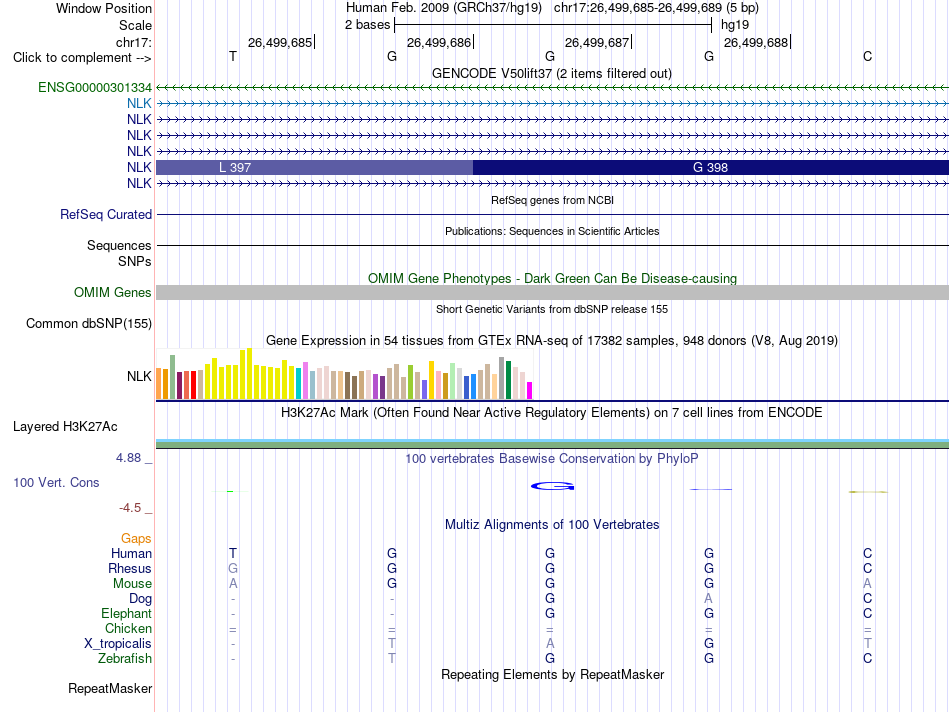The height and width of the screenshot is (712, 950).
Task: Click the Dog species label
Action: coord(140,599)
